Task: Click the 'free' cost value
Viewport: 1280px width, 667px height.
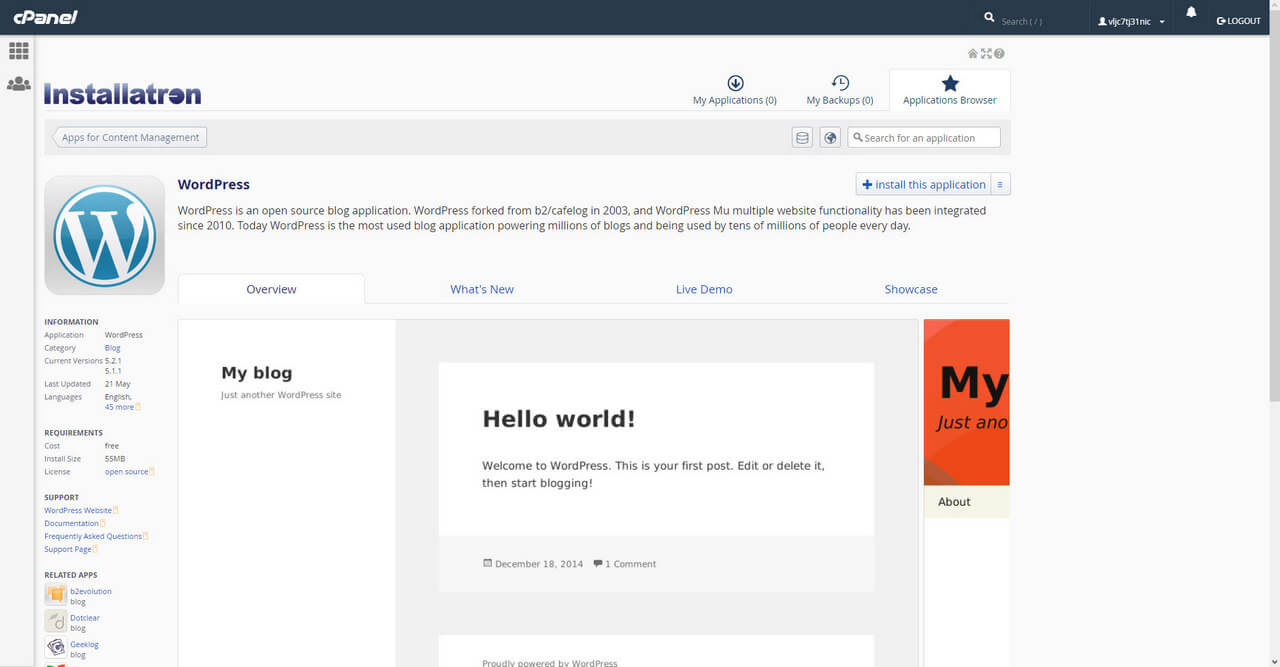Action: [x=112, y=446]
